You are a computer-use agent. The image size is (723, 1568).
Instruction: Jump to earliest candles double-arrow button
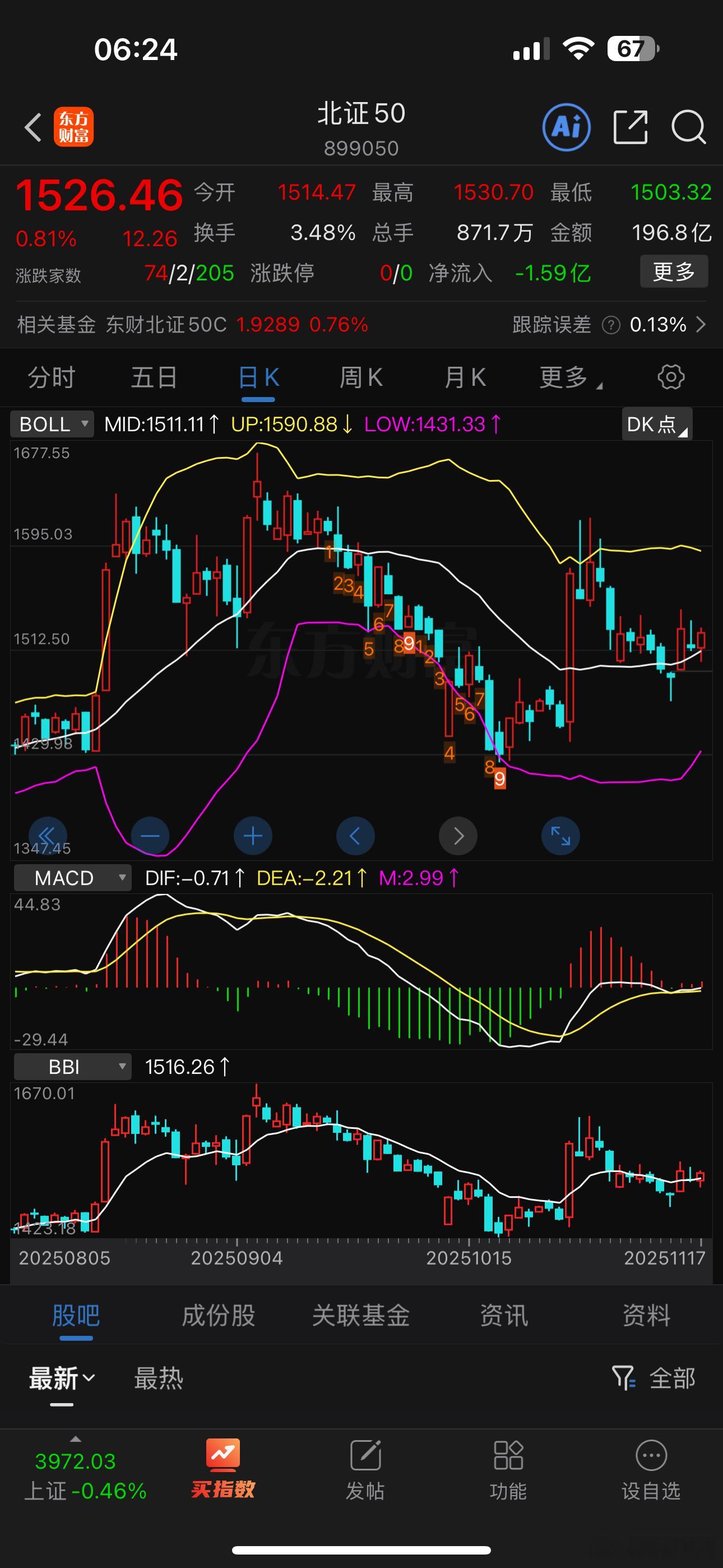point(48,836)
